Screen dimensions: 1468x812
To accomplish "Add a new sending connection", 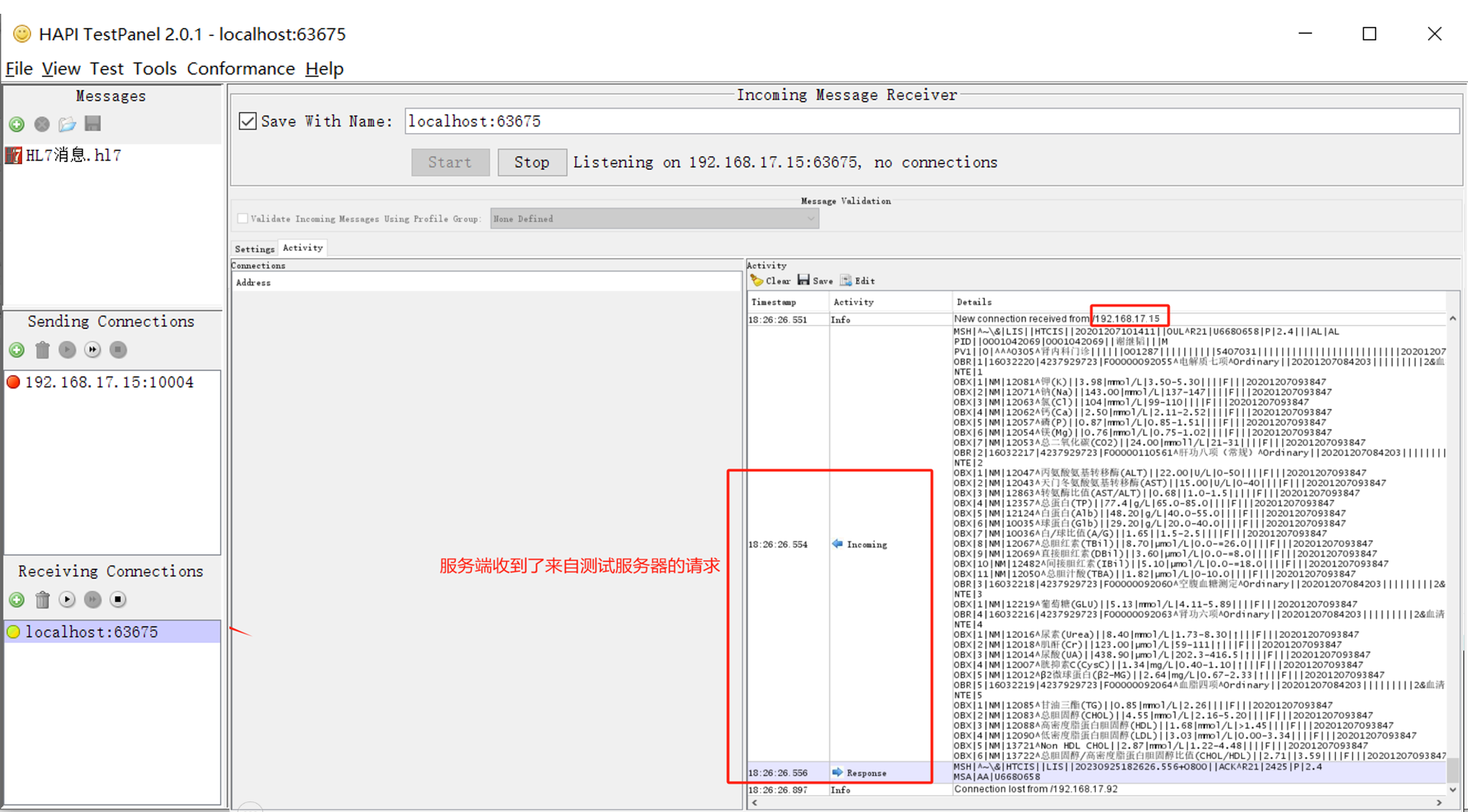I will point(17,350).
